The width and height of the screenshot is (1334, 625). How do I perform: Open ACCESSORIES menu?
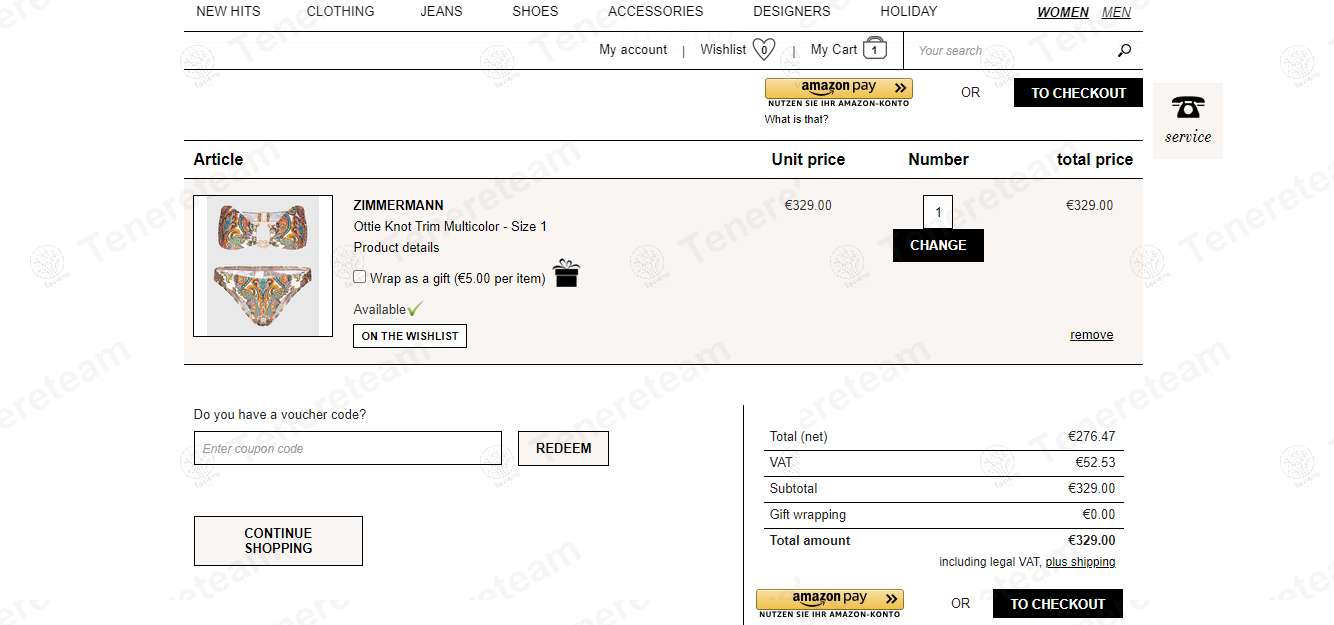click(x=656, y=12)
